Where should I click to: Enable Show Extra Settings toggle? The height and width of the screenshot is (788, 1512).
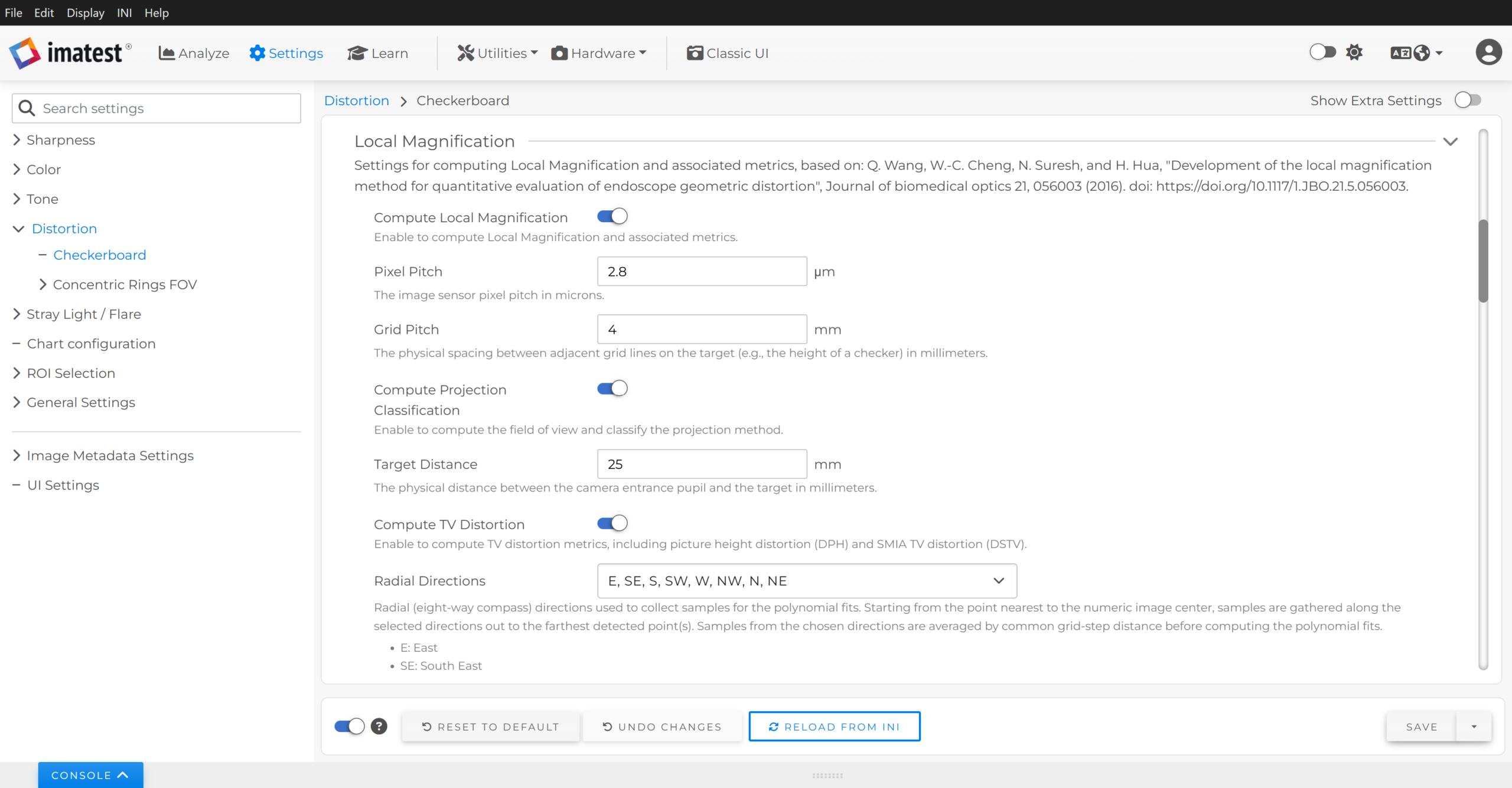point(1468,100)
